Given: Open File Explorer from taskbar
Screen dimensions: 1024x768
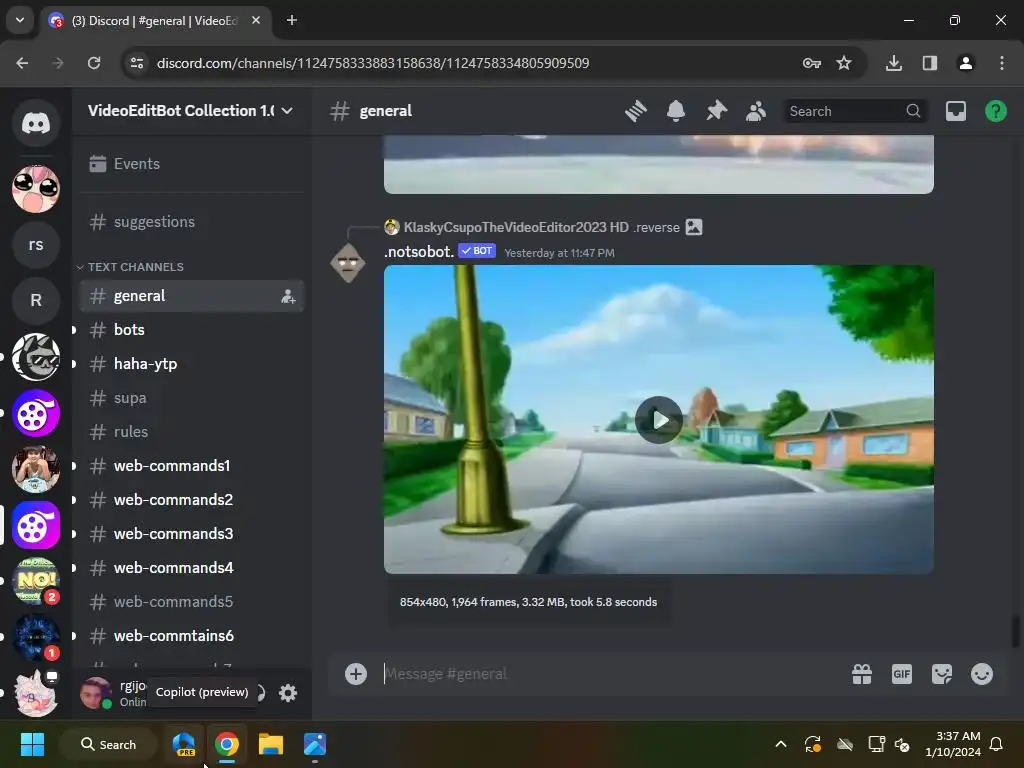Looking at the screenshot, I should [x=270, y=744].
